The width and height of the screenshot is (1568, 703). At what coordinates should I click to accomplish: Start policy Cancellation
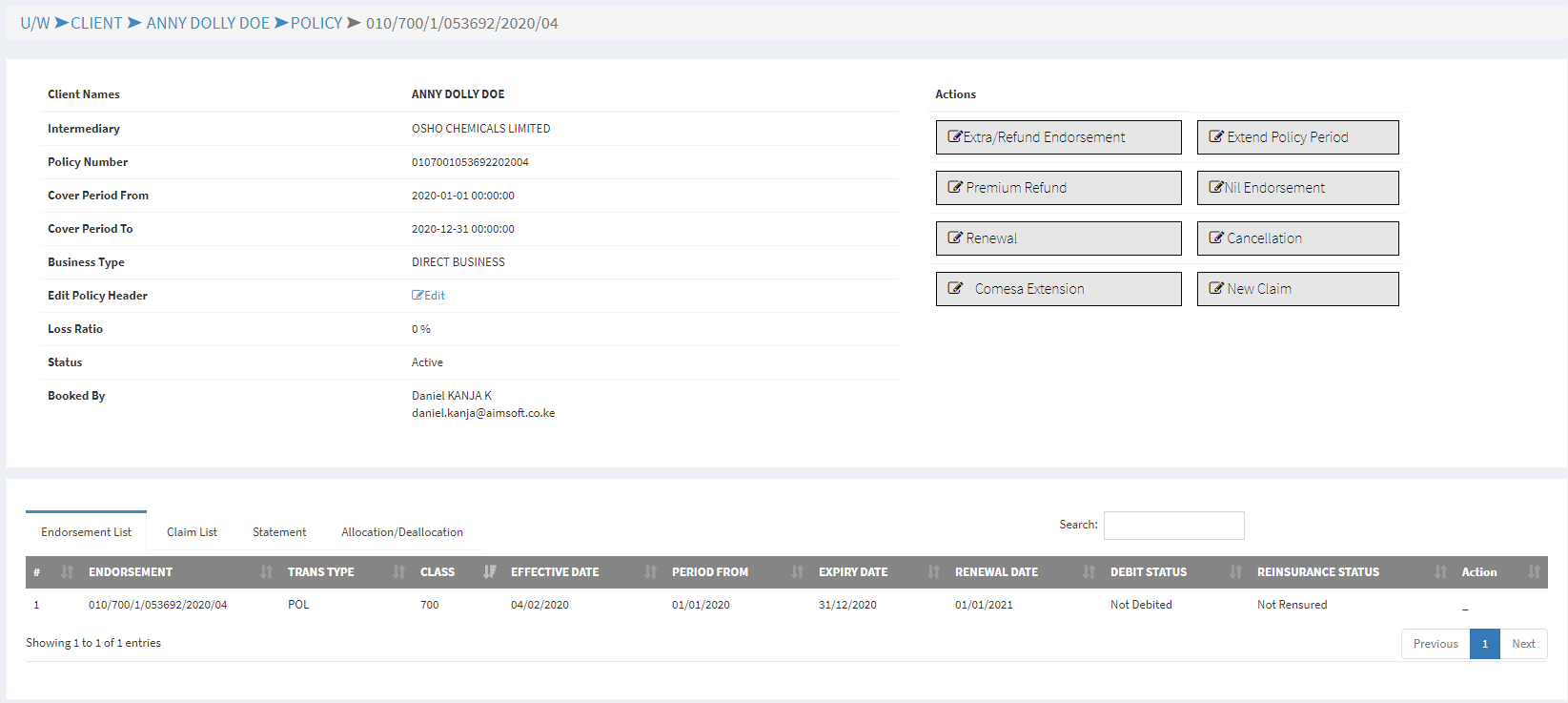(x=1297, y=238)
